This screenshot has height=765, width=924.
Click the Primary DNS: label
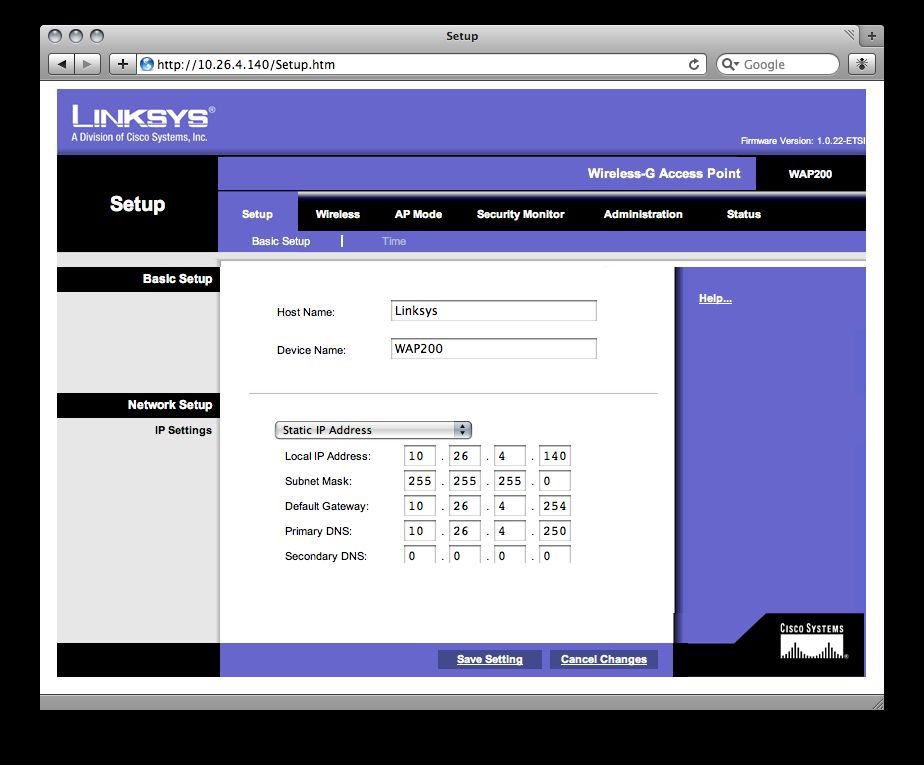(318, 531)
